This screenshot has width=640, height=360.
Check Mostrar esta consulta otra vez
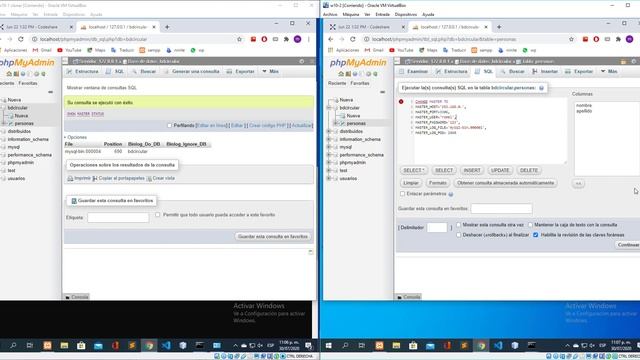coord(458,225)
